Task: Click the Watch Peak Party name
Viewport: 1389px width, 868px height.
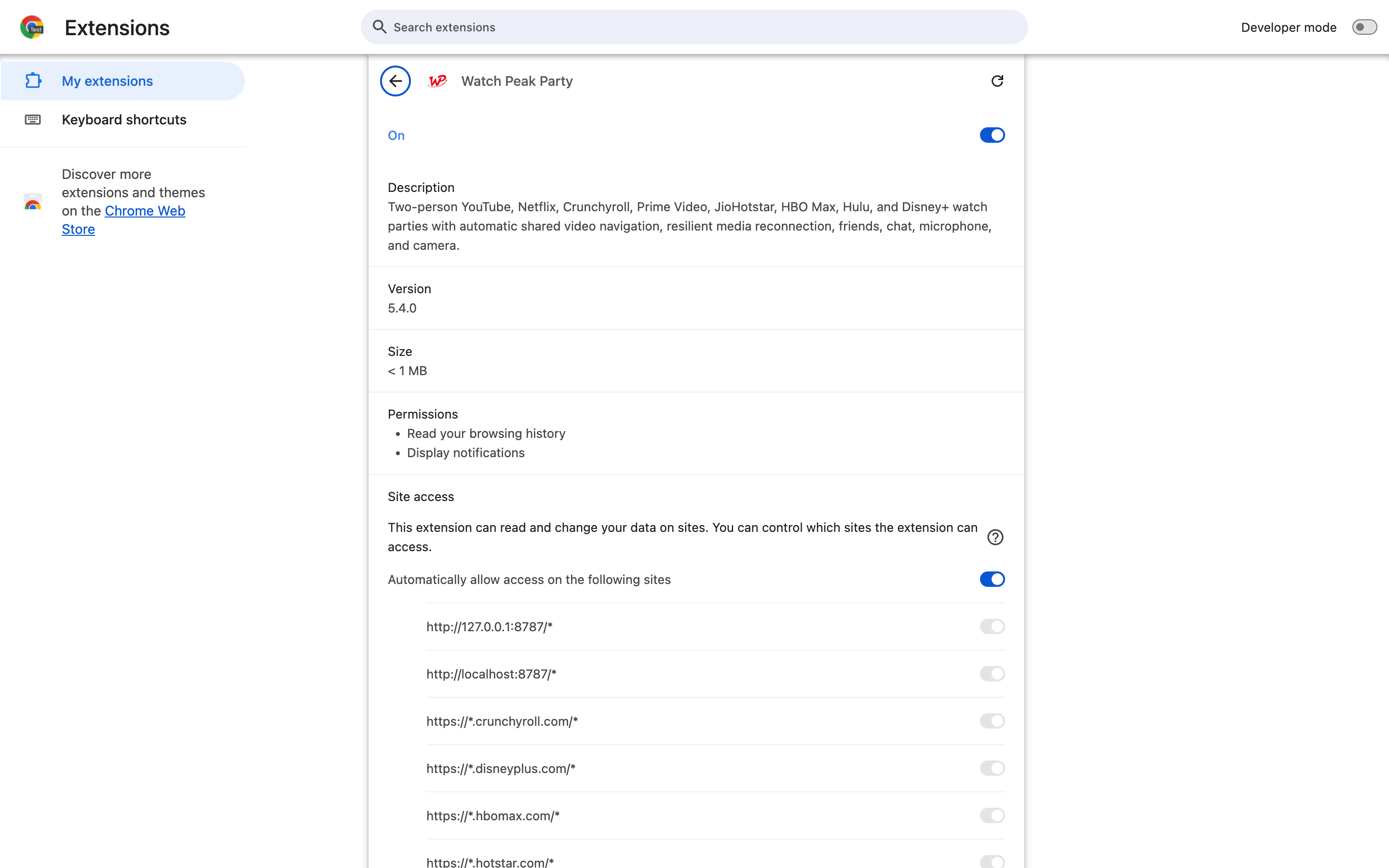Action: click(517, 81)
